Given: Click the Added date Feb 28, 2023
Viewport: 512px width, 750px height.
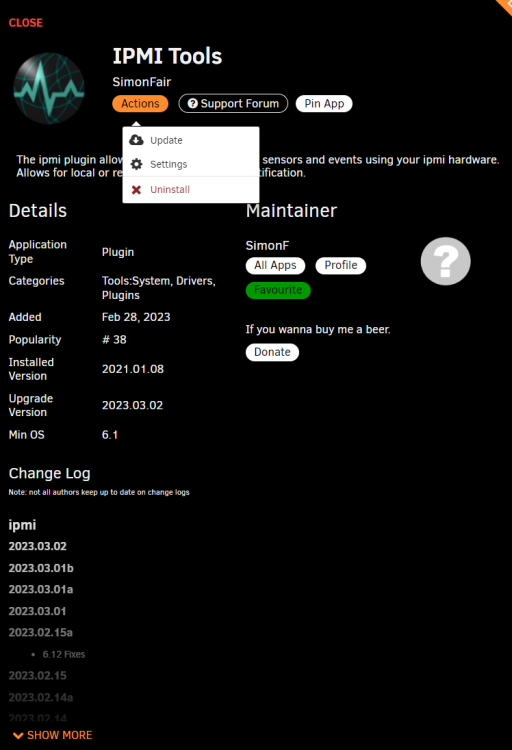Looking at the screenshot, I should coord(136,317).
